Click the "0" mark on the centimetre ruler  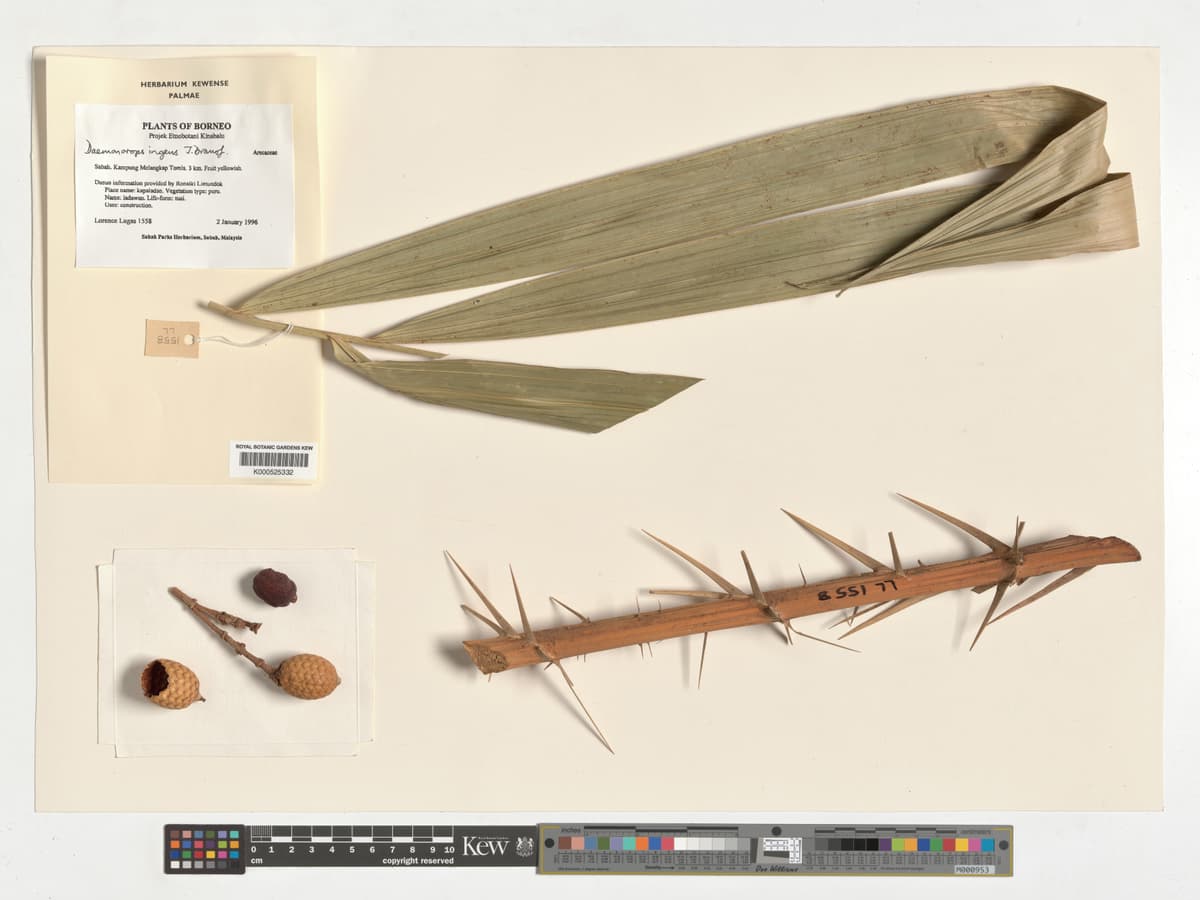coord(254,849)
